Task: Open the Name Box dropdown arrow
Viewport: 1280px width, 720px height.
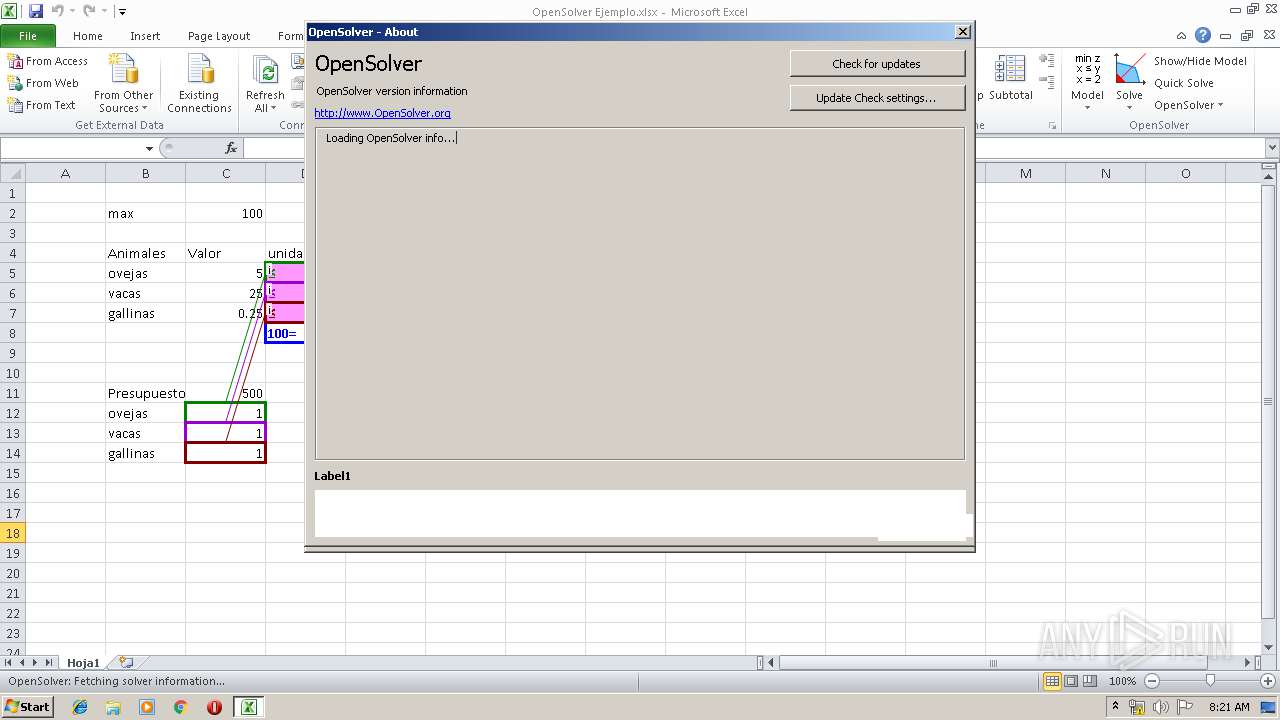Action: (x=149, y=148)
